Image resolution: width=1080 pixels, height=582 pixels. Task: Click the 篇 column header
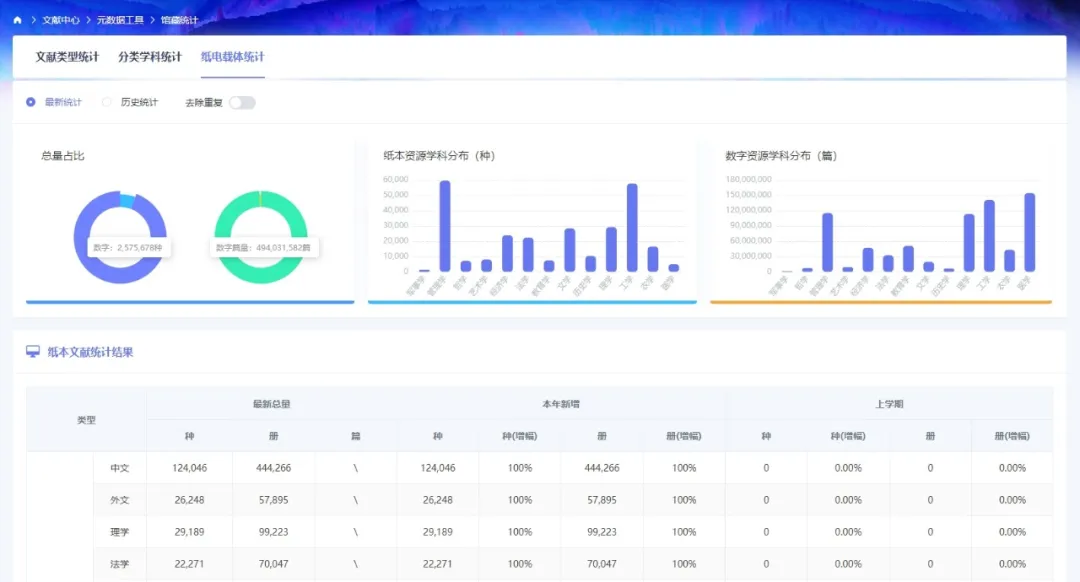click(355, 436)
